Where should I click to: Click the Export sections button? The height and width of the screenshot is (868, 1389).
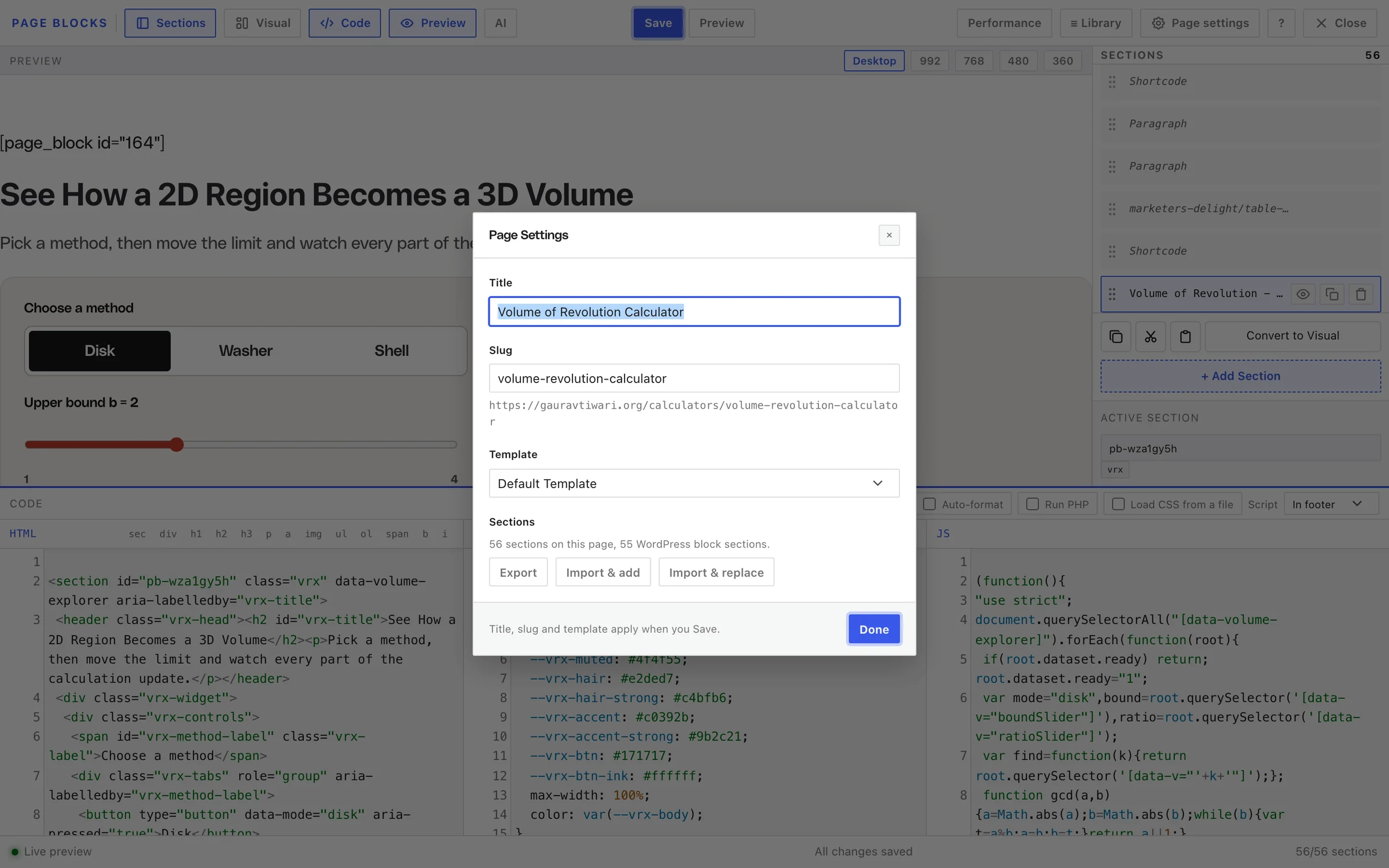click(x=518, y=572)
